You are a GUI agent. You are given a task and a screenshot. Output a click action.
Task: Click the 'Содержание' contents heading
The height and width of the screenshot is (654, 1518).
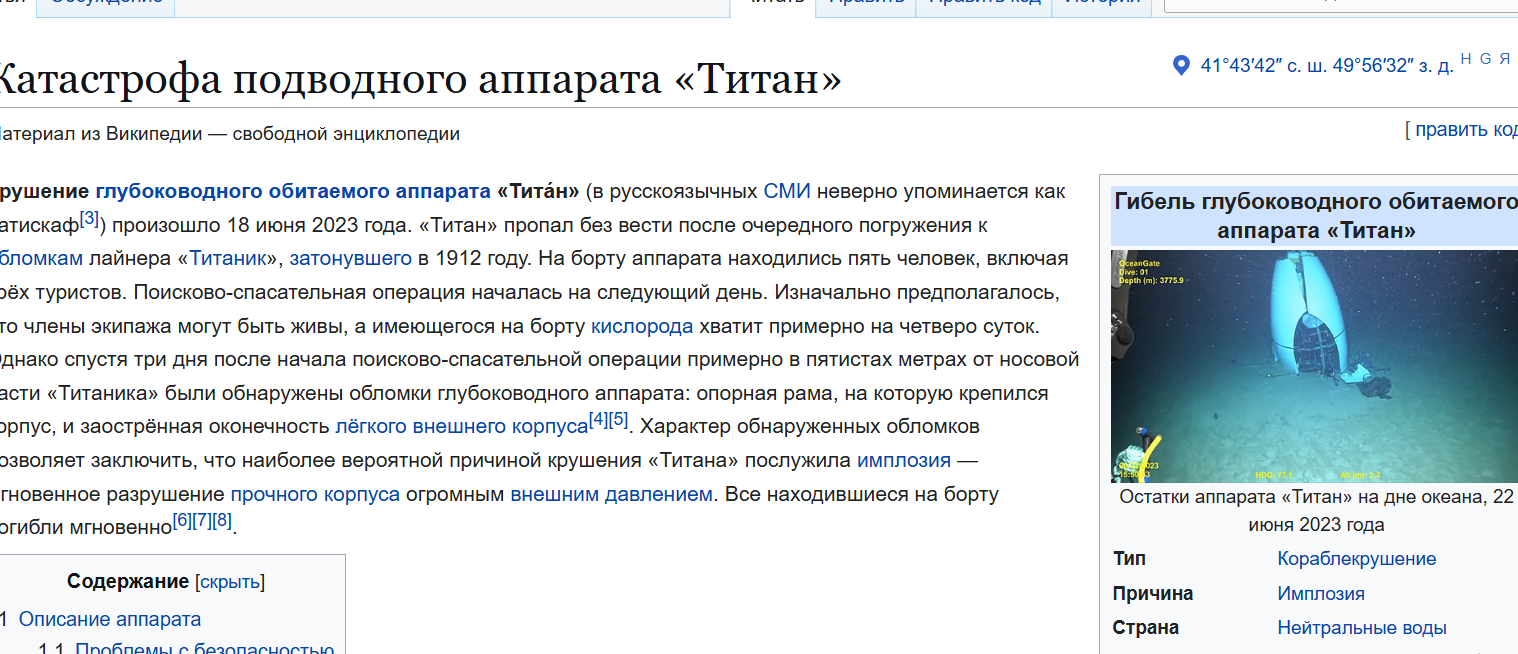(x=128, y=582)
